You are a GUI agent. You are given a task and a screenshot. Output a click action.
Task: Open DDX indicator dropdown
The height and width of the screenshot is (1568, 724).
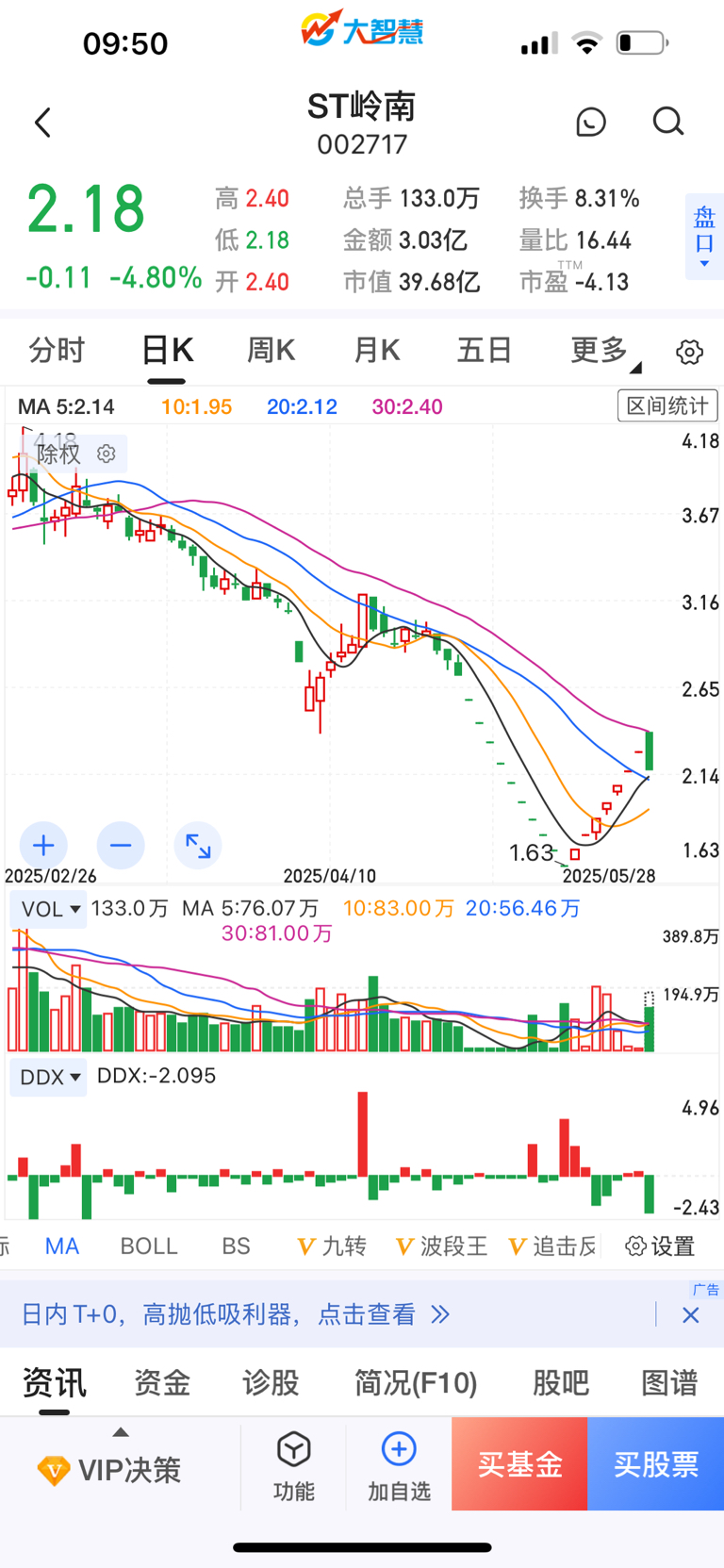[x=48, y=1077]
